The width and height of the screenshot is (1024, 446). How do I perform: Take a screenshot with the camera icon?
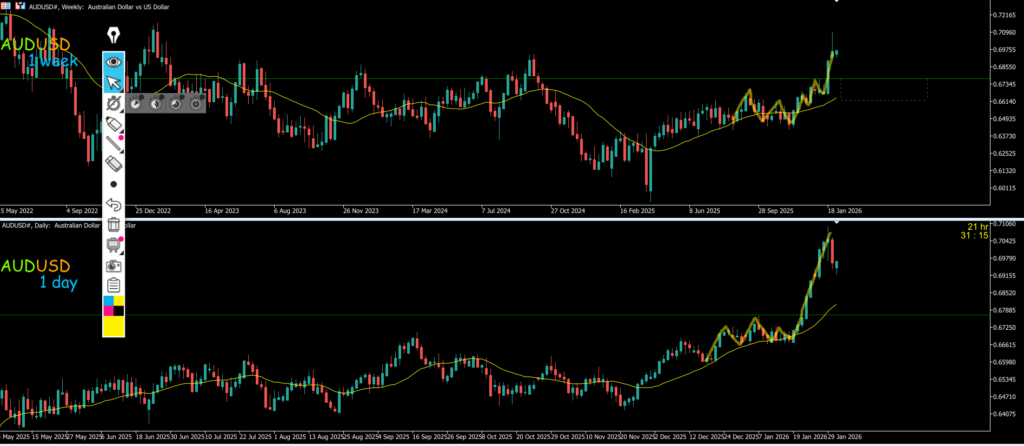(114, 266)
